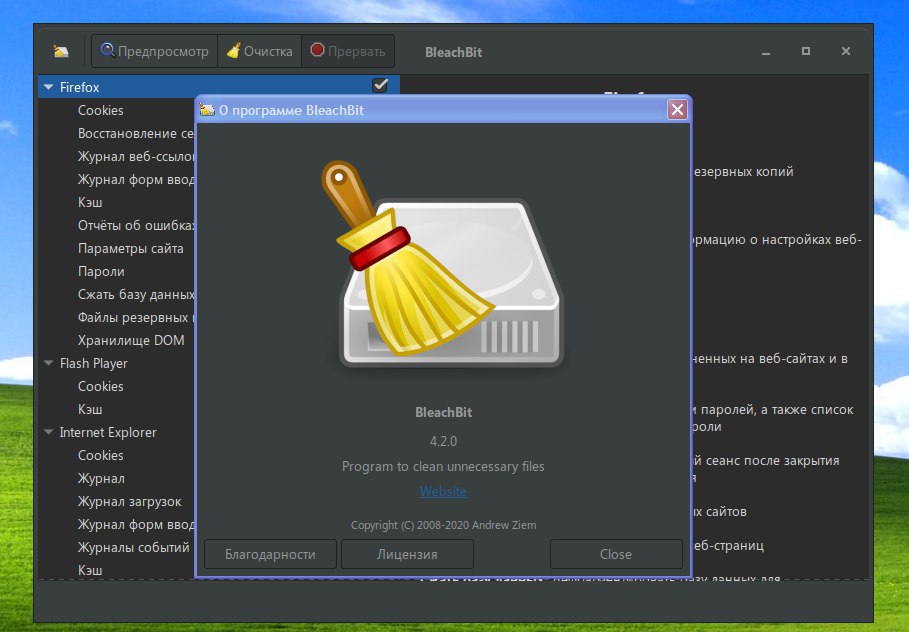Click the Close button in About dialog
Screen dimensions: 909x632
pos(616,554)
